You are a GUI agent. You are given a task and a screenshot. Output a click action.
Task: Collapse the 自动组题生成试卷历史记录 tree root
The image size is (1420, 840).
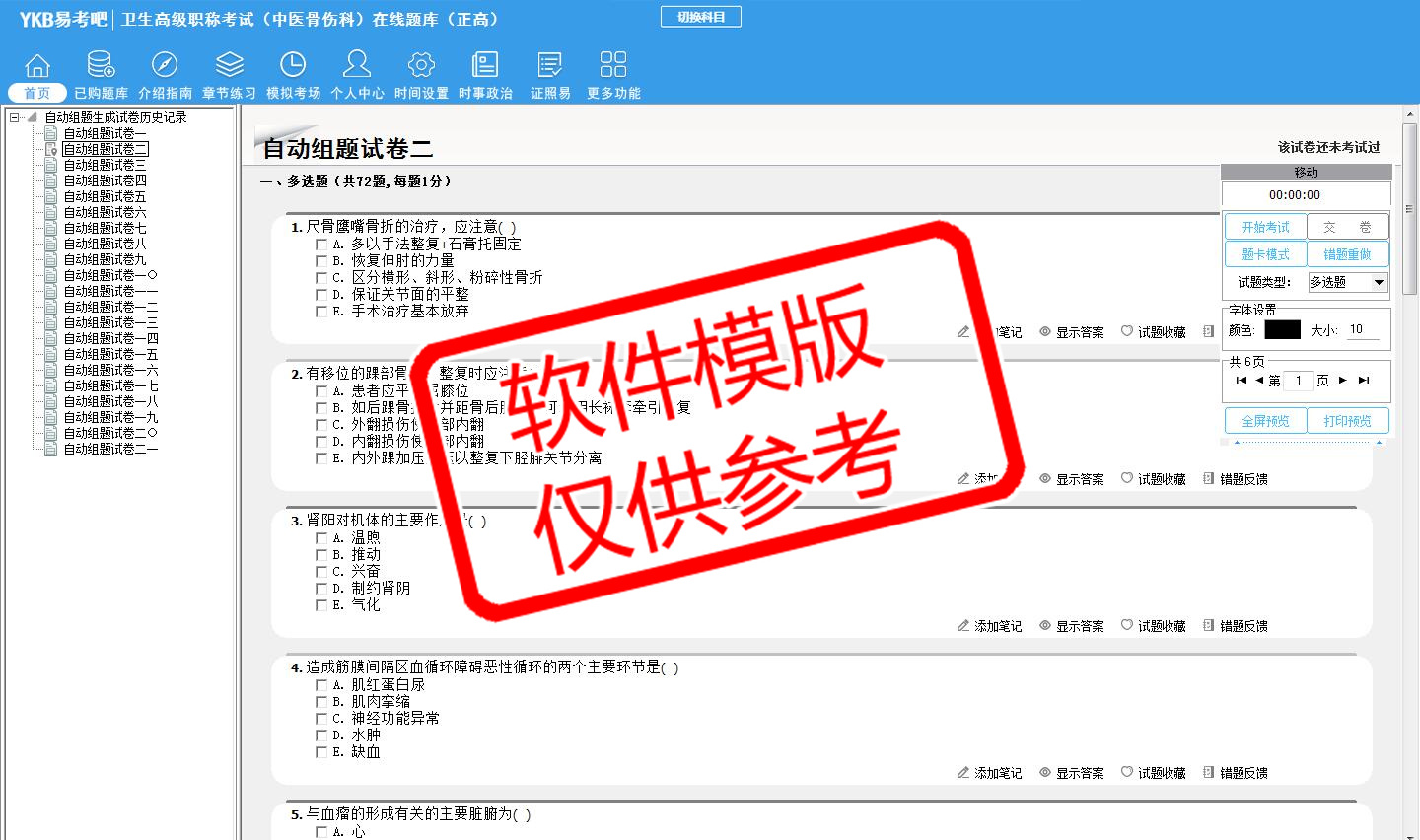coord(15,117)
